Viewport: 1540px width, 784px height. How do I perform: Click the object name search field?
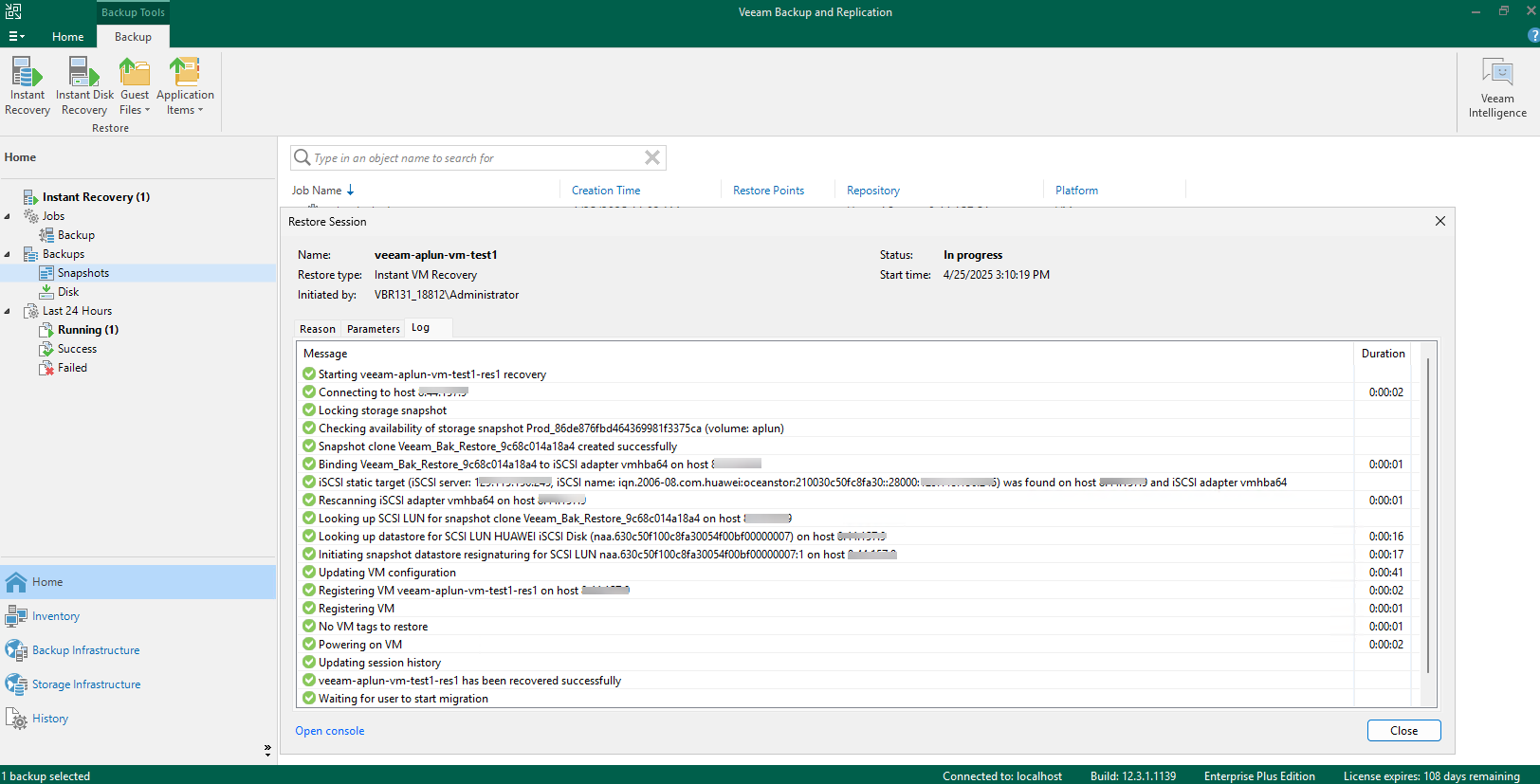[477, 157]
